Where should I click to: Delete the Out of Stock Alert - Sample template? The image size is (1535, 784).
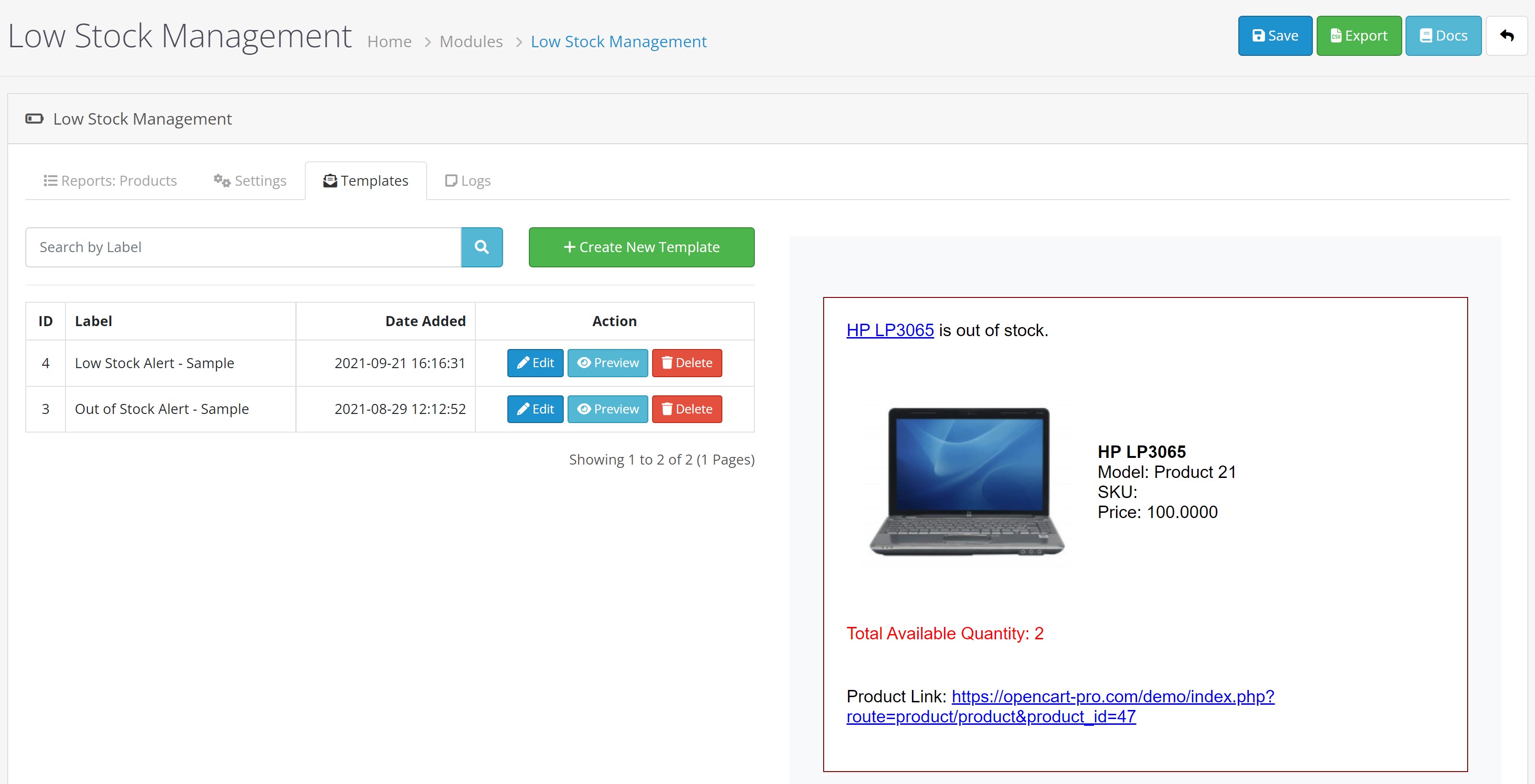coord(687,409)
